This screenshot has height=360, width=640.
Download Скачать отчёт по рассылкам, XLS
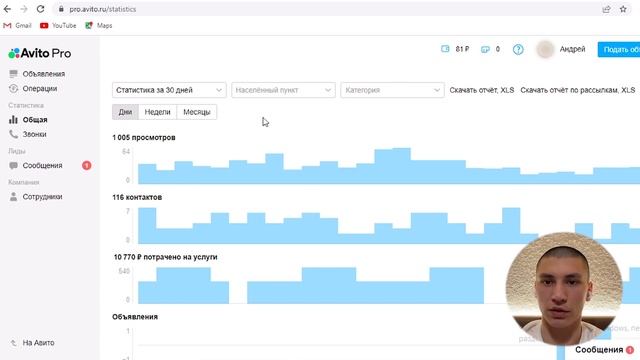point(578,90)
